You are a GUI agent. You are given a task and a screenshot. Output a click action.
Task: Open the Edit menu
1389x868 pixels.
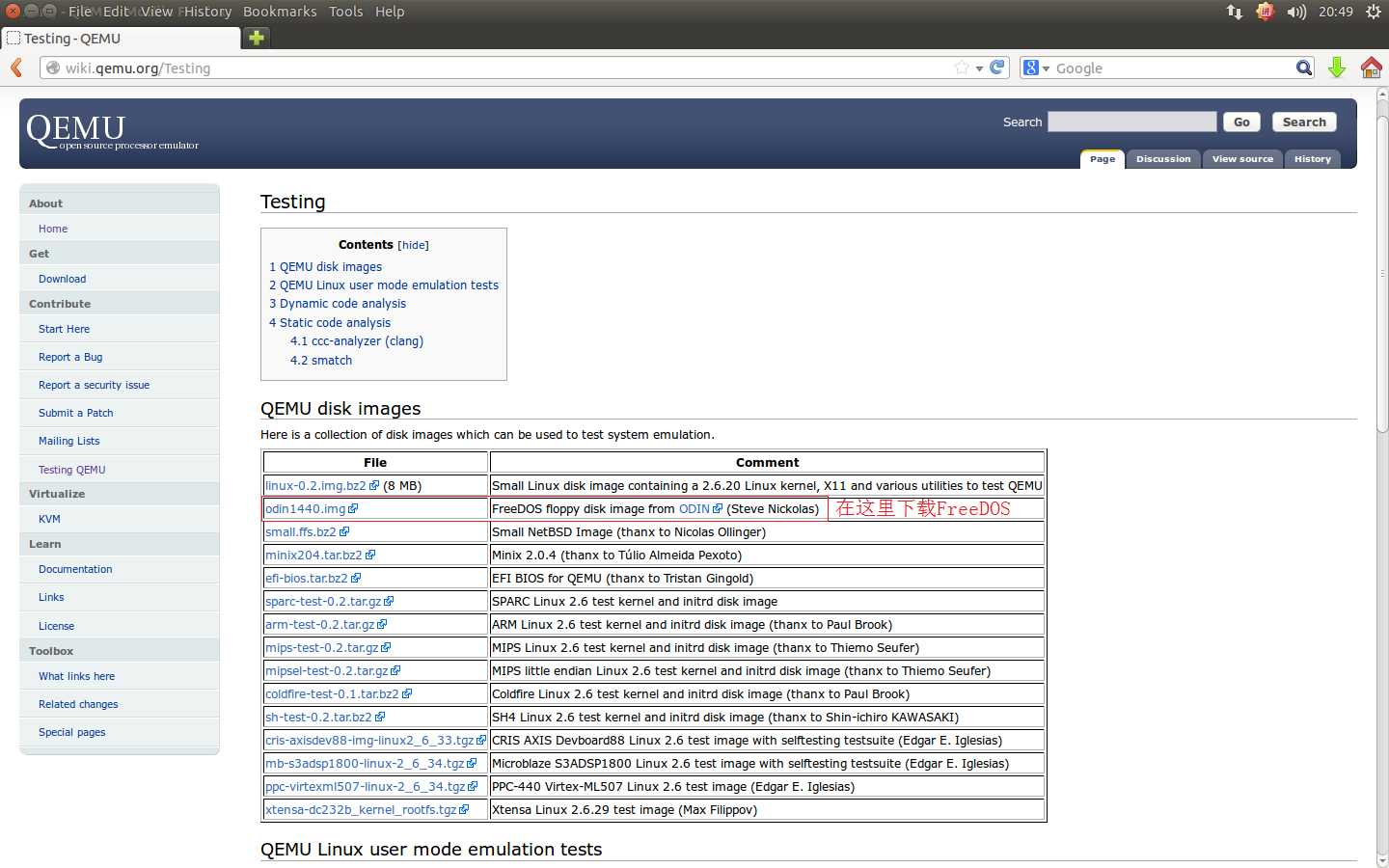click(116, 12)
